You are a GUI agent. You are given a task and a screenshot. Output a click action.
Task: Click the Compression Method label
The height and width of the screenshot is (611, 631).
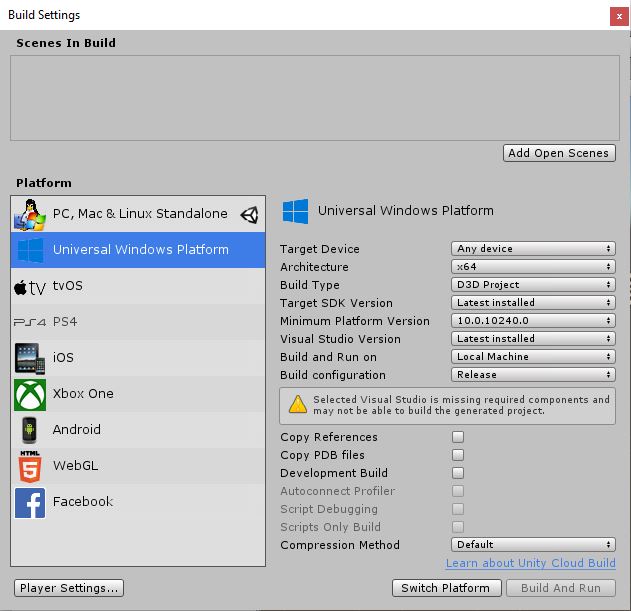point(340,545)
